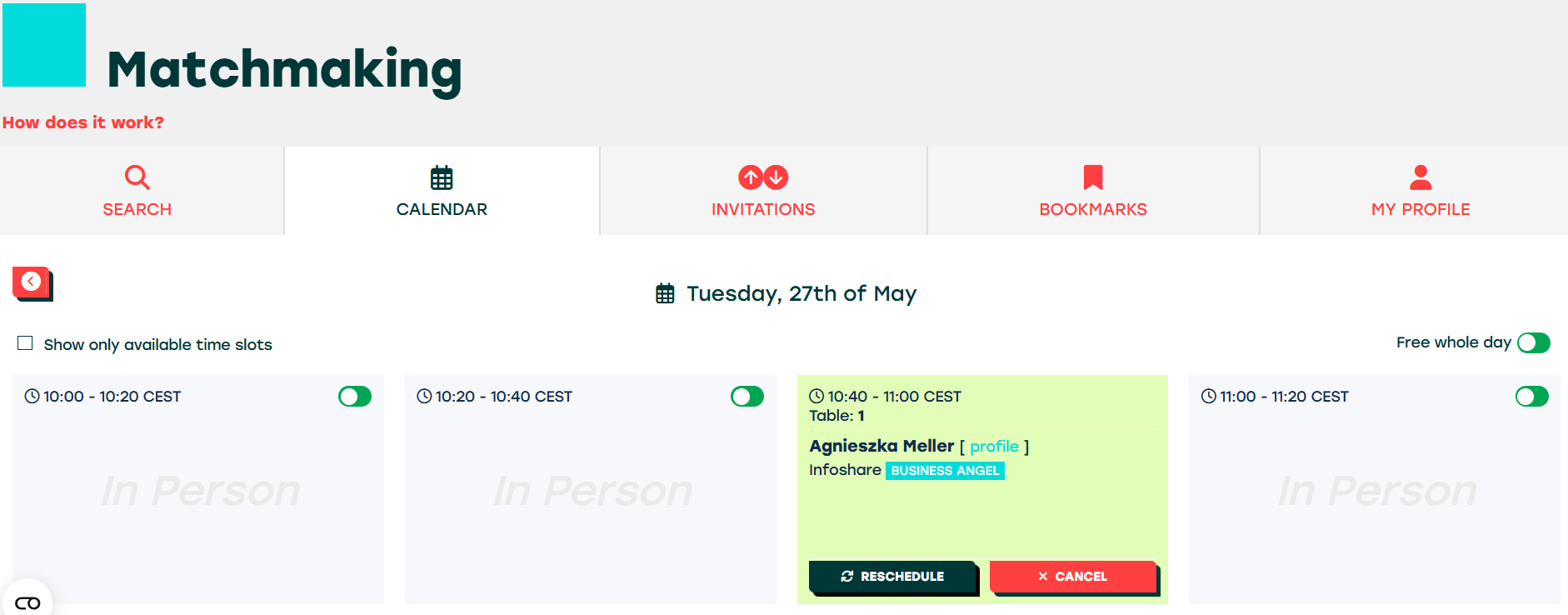Toggle the Free whole day switch
1568x615 pixels.
[1533, 342]
